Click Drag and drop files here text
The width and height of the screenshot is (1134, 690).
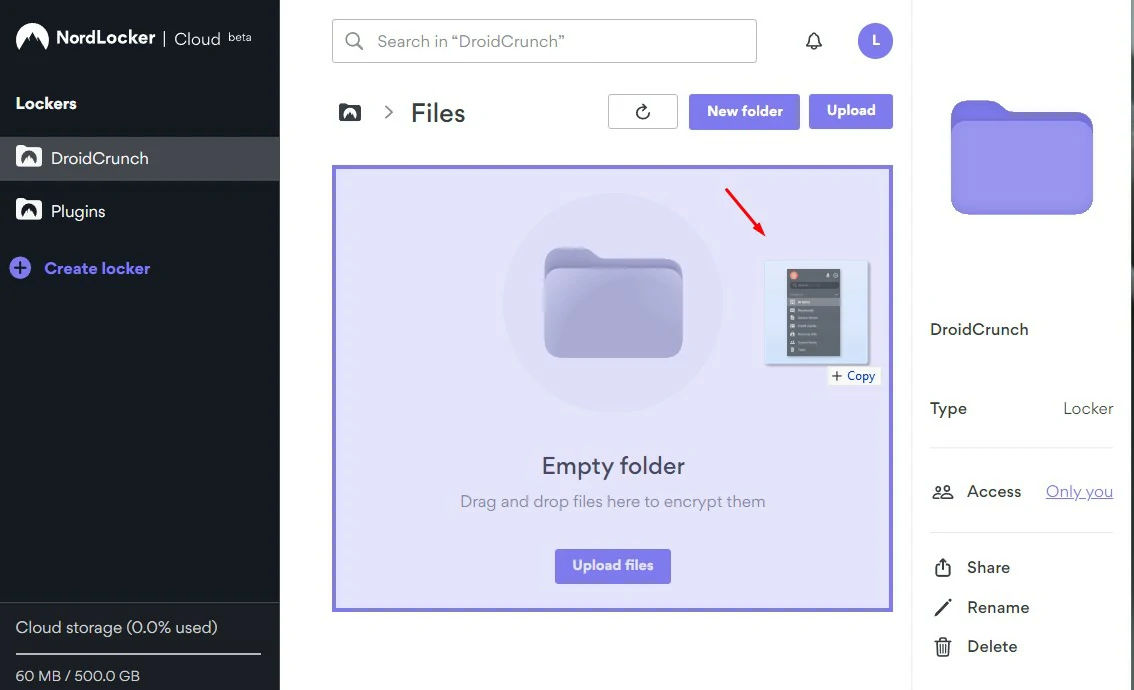click(613, 502)
